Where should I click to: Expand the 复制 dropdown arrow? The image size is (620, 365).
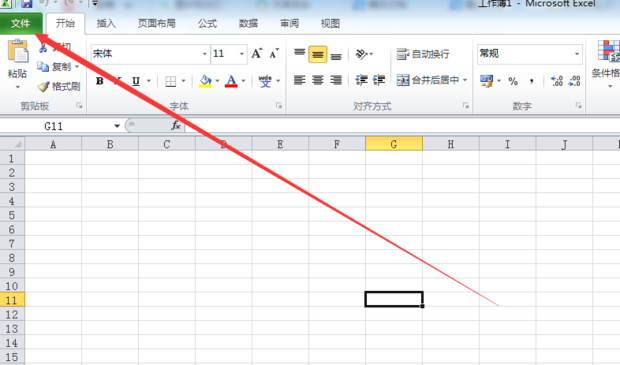pyautogui.click(x=77, y=67)
